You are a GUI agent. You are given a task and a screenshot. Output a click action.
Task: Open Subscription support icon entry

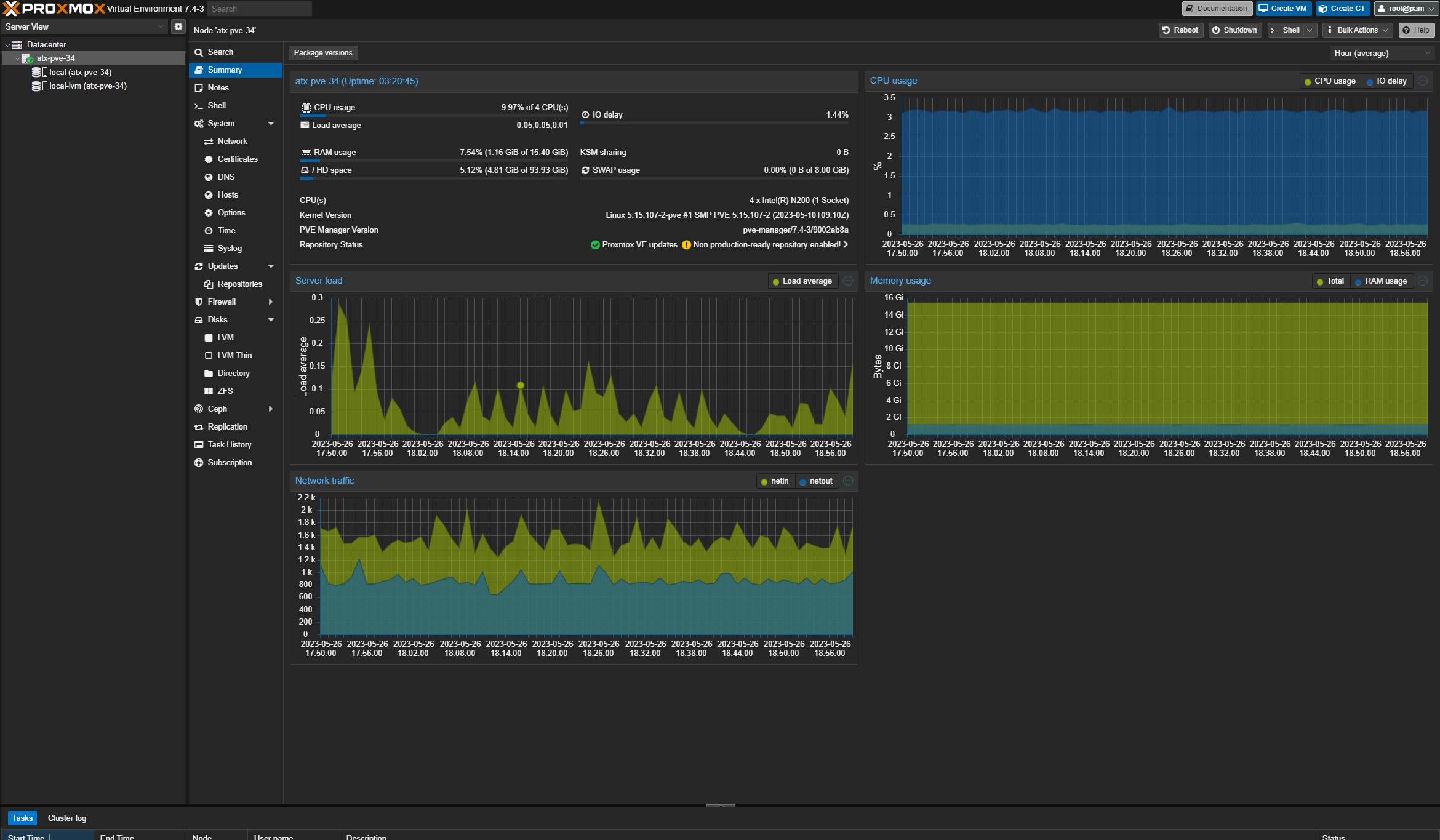[199, 462]
